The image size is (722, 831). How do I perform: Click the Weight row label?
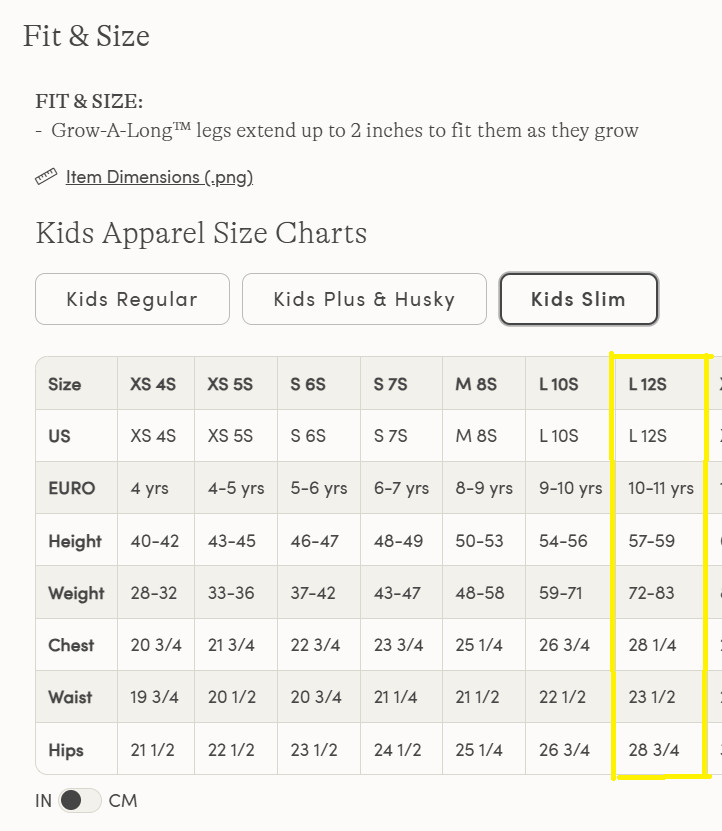click(x=76, y=593)
